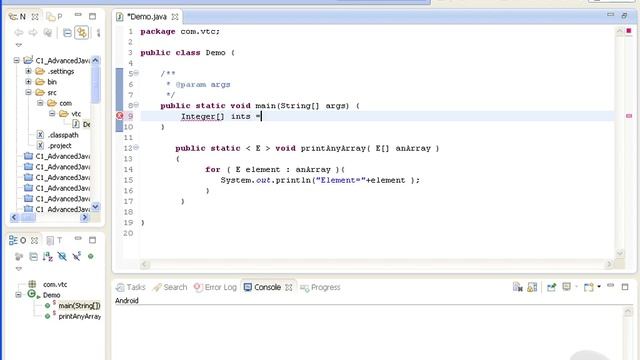Close the *Demo.java editor tab

[175, 17]
